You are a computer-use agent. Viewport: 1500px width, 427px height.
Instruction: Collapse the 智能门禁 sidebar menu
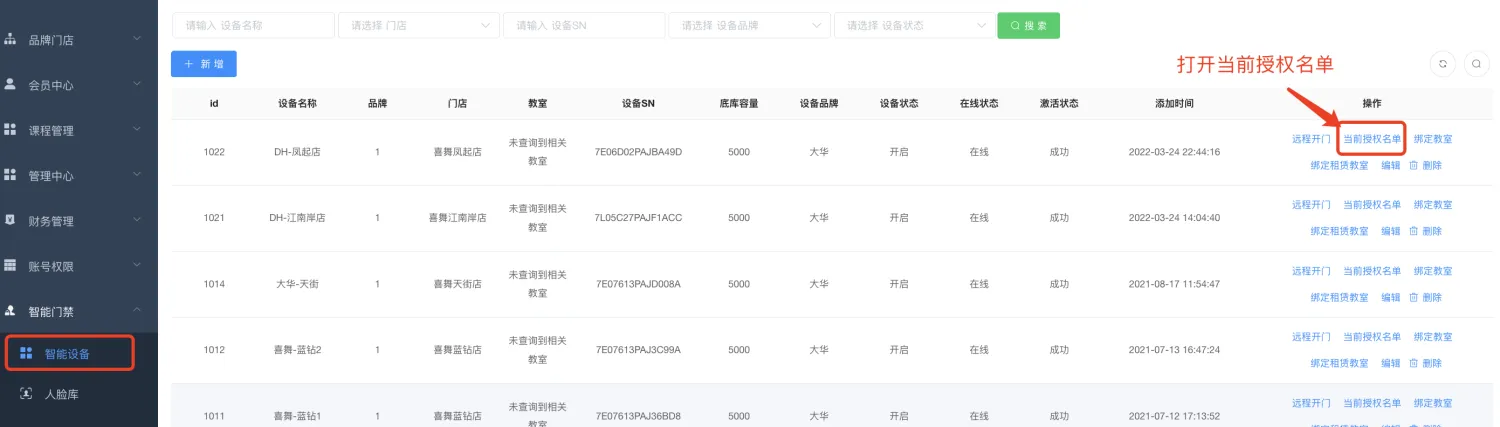coord(137,311)
